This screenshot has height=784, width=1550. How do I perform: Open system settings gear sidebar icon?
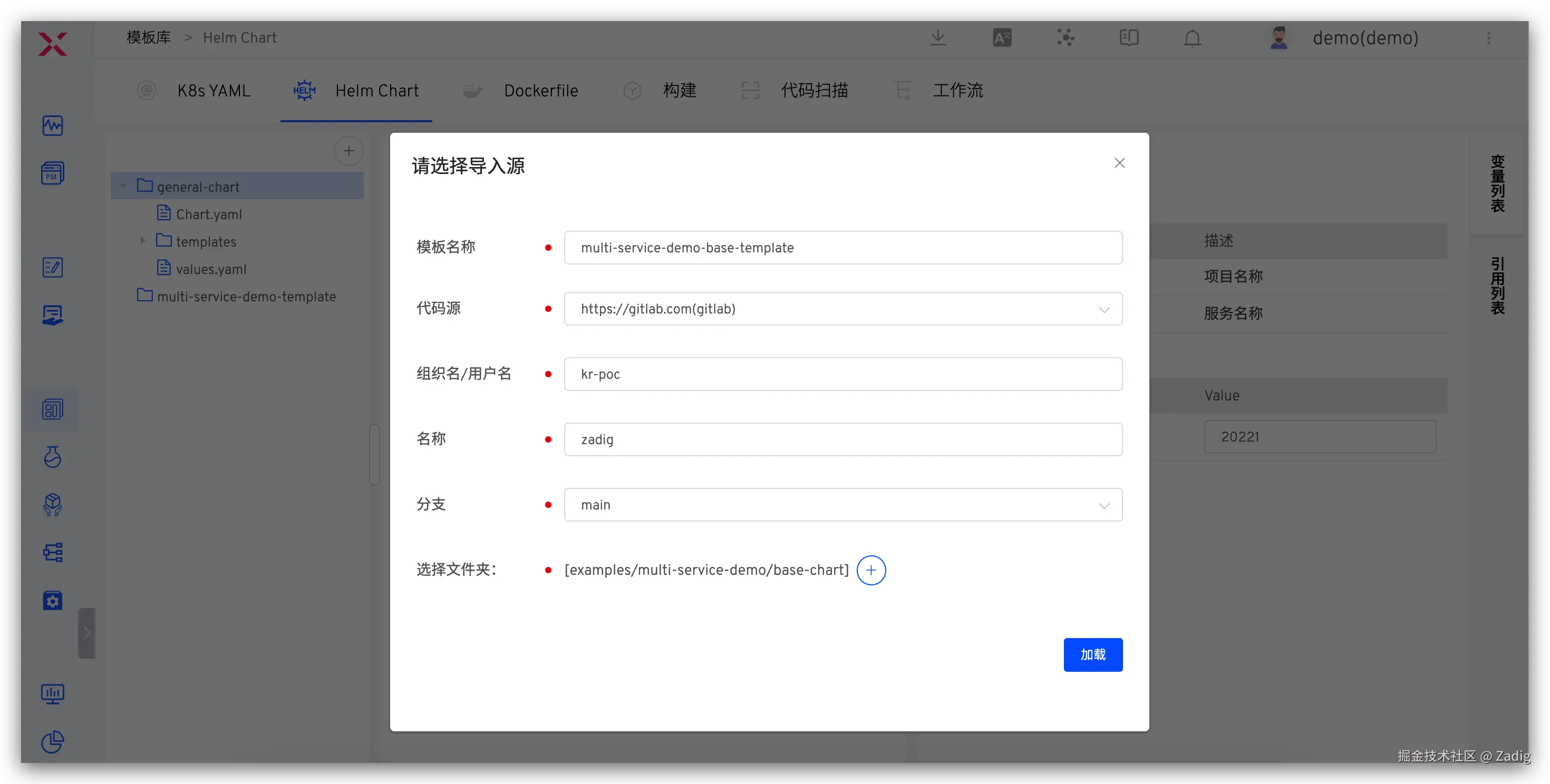52,601
